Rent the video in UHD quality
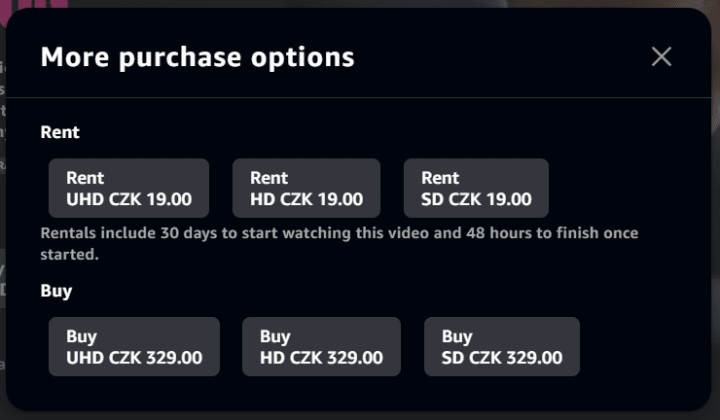This screenshot has width=720, height=420. [129, 188]
